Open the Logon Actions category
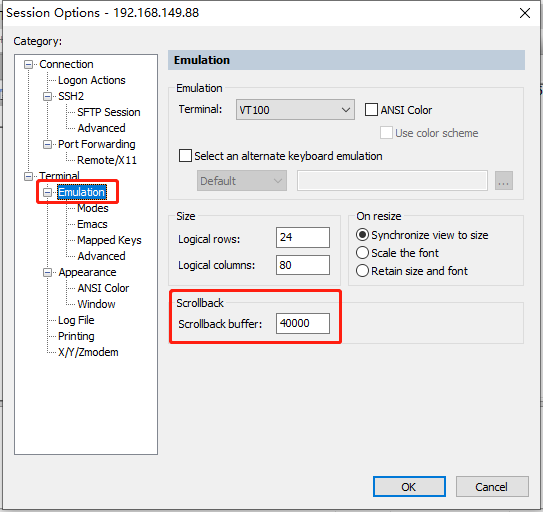 click(x=91, y=80)
